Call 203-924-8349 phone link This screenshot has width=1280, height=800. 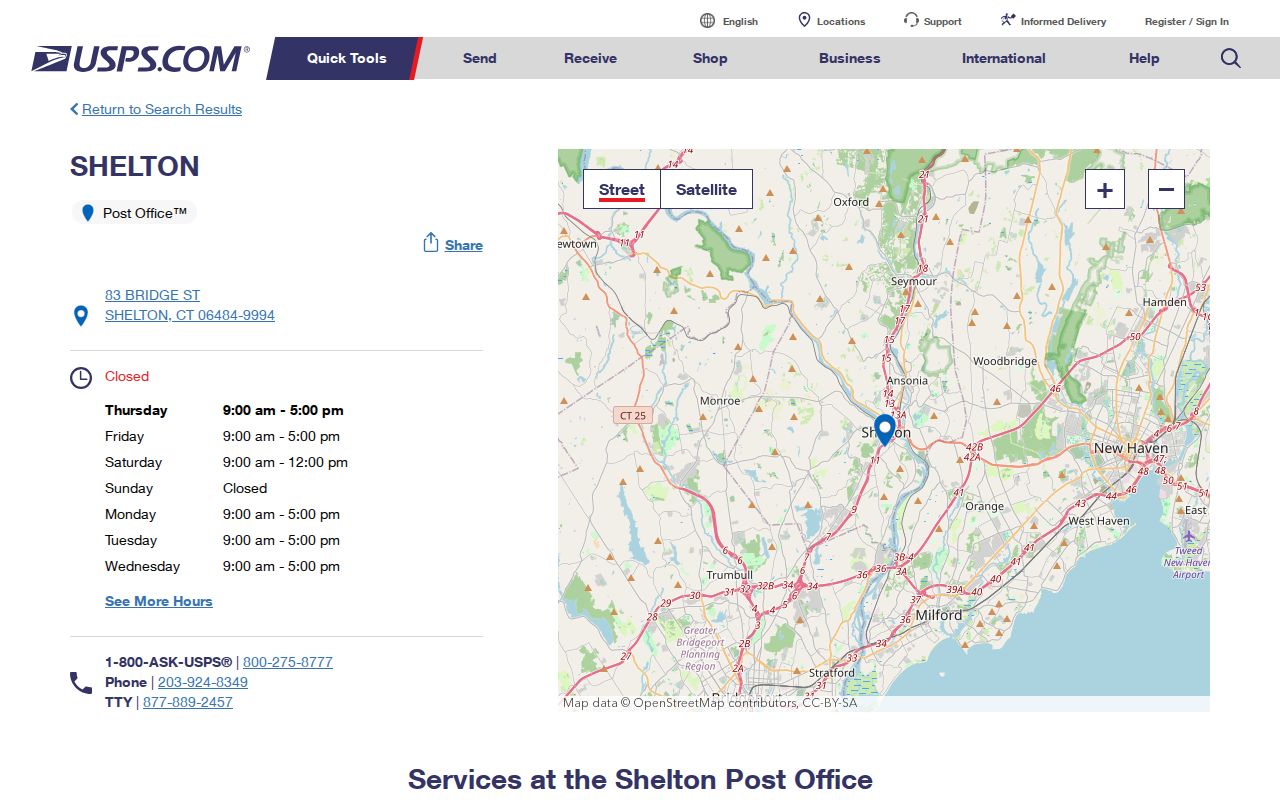coord(203,682)
